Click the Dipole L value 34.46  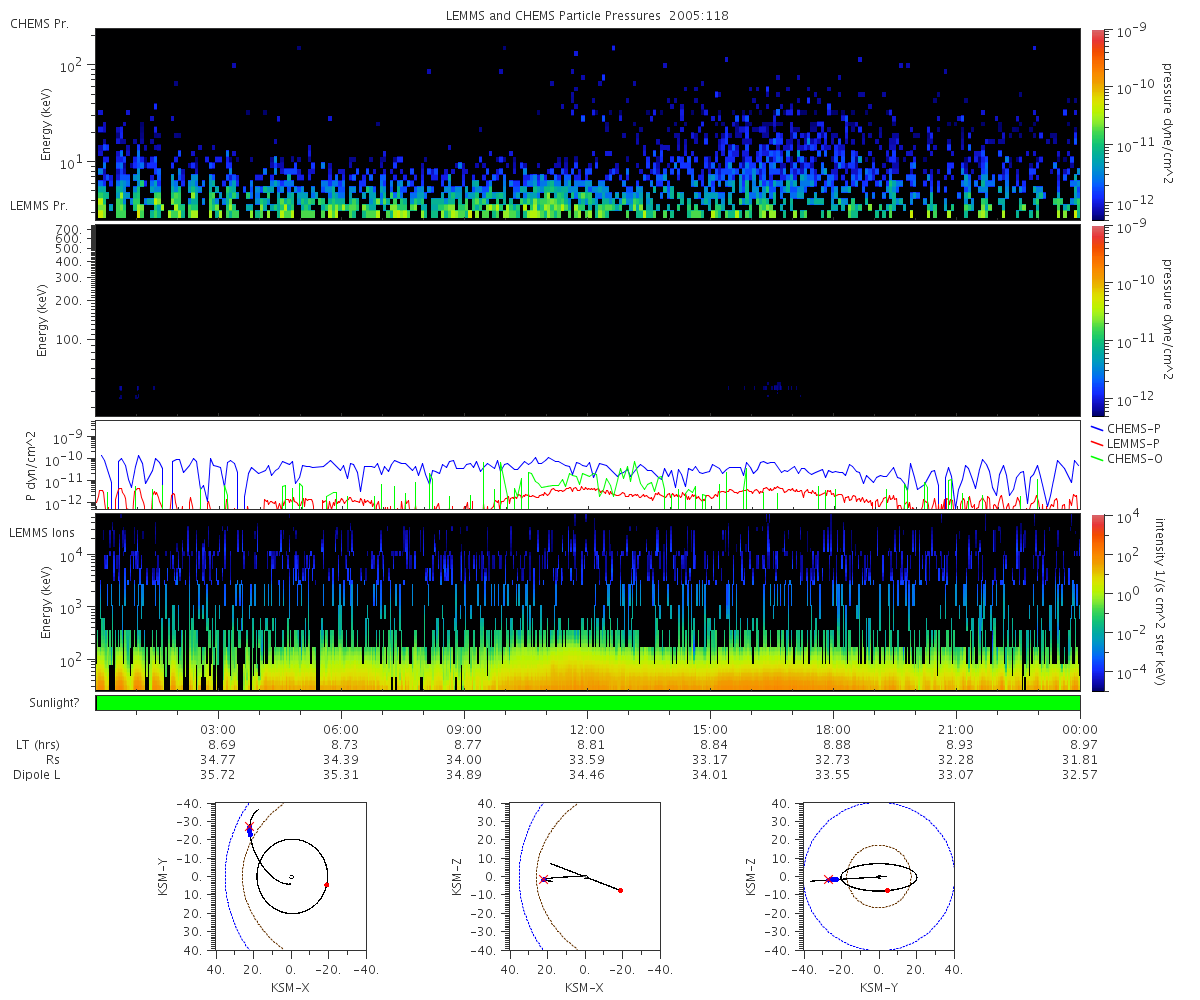point(587,775)
